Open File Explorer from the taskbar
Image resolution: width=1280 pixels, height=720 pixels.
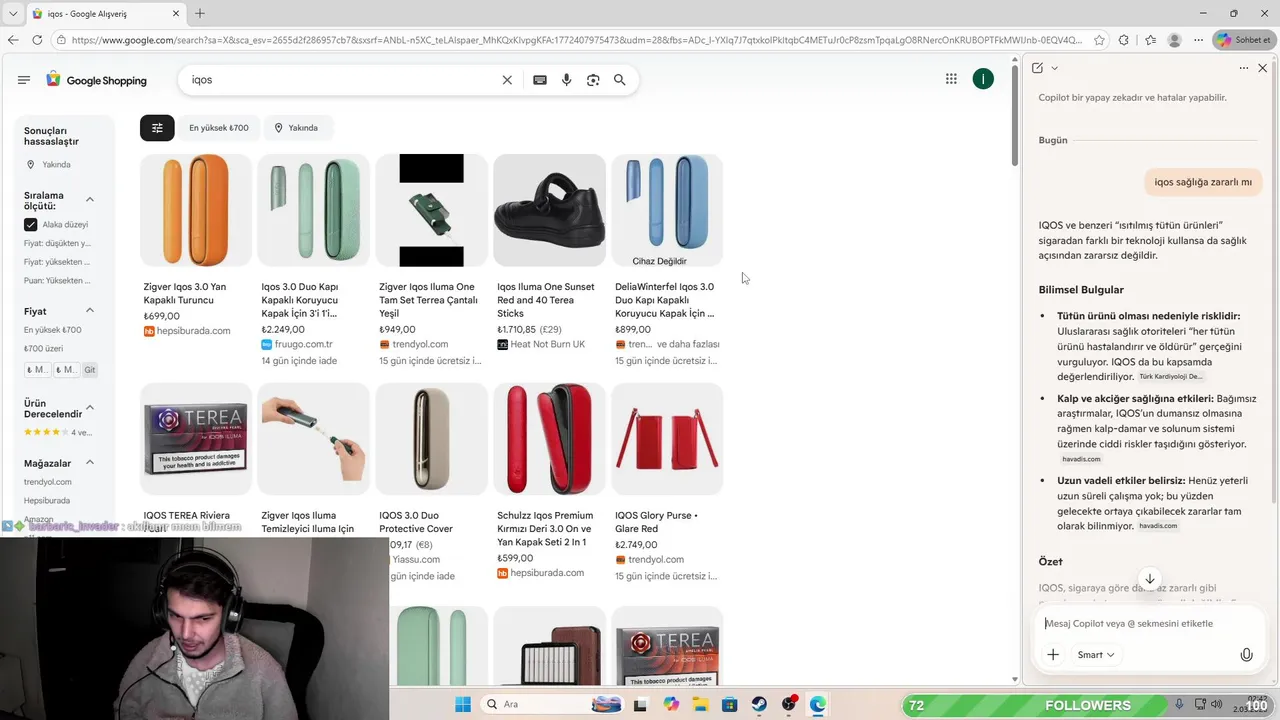[700, 704]
